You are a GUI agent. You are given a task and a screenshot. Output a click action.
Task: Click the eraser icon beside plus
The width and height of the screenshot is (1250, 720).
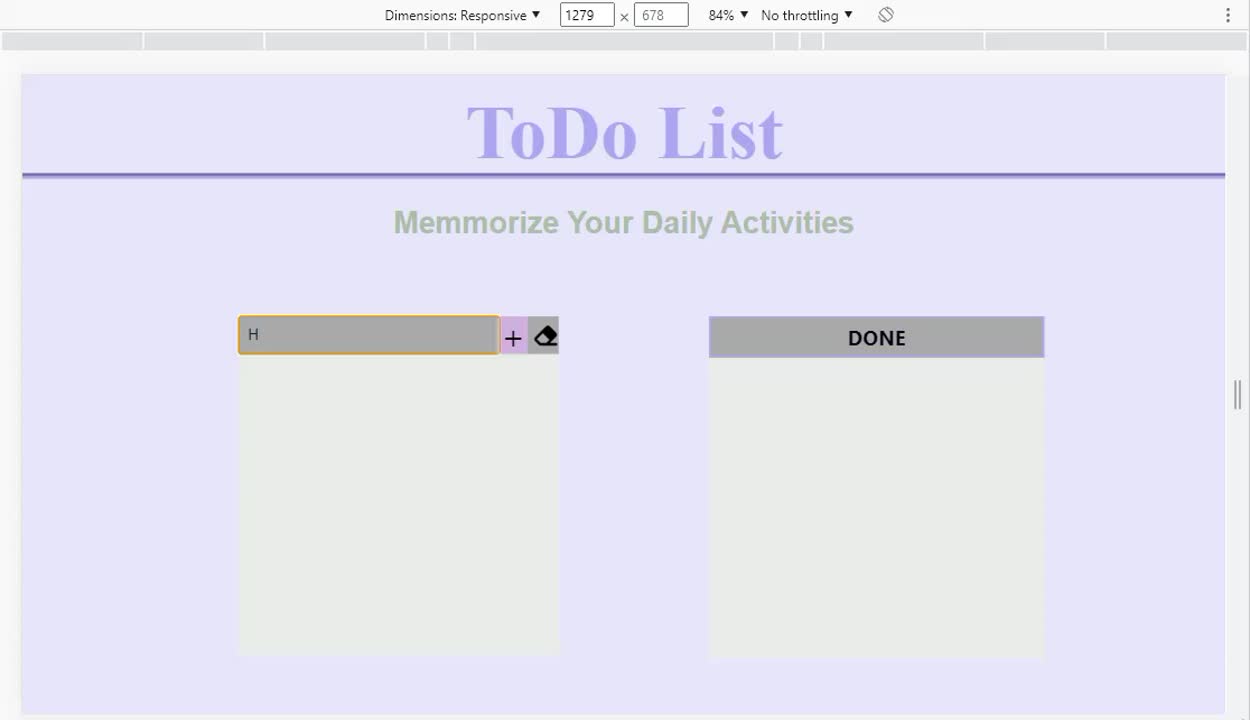pos(545,336)
